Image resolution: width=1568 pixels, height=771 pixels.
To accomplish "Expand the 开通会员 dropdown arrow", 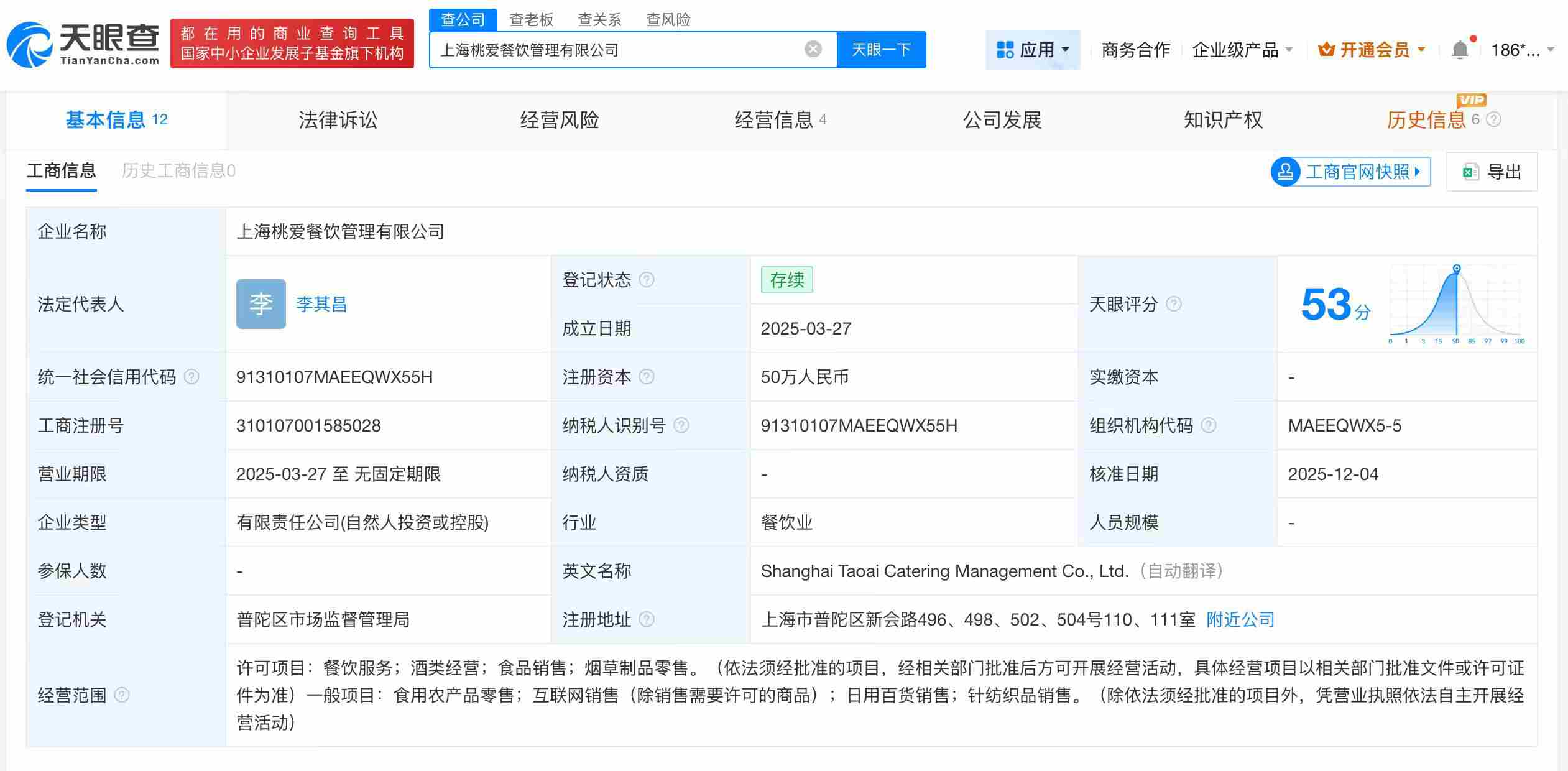I will point(1421,49).
